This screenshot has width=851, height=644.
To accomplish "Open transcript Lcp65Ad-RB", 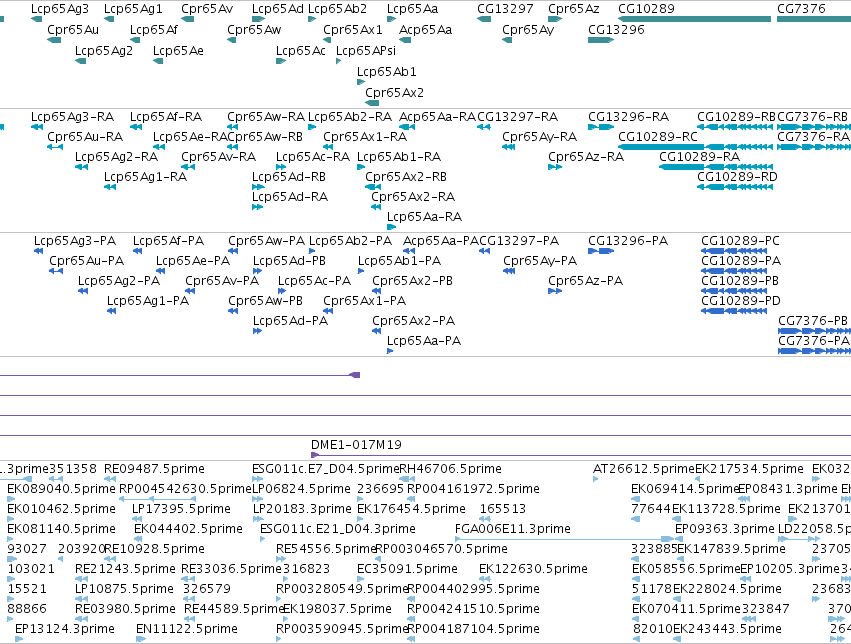I will click(x=289, y=177).
